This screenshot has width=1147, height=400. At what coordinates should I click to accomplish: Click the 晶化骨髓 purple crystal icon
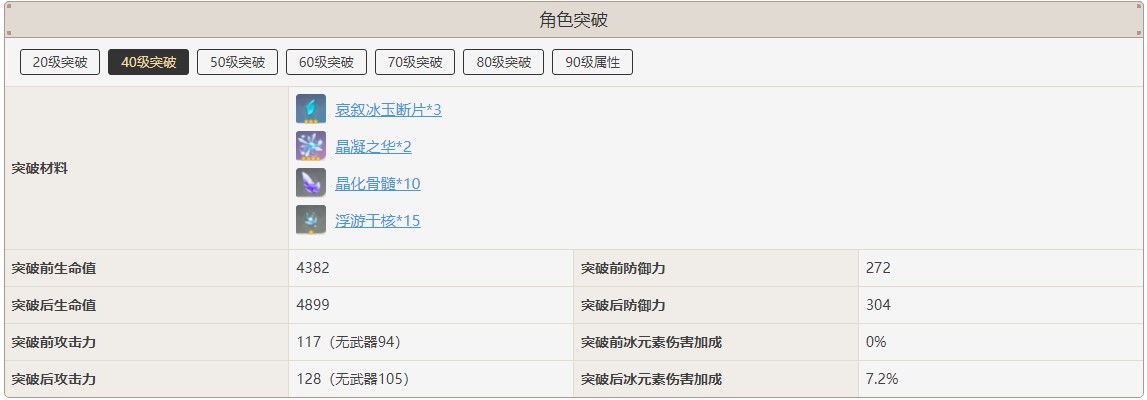pyautogui.click(x=311, y=183)
